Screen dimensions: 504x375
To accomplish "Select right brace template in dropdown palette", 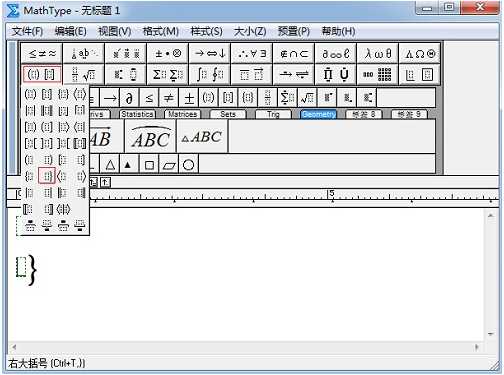I will (x=47, y=176).
